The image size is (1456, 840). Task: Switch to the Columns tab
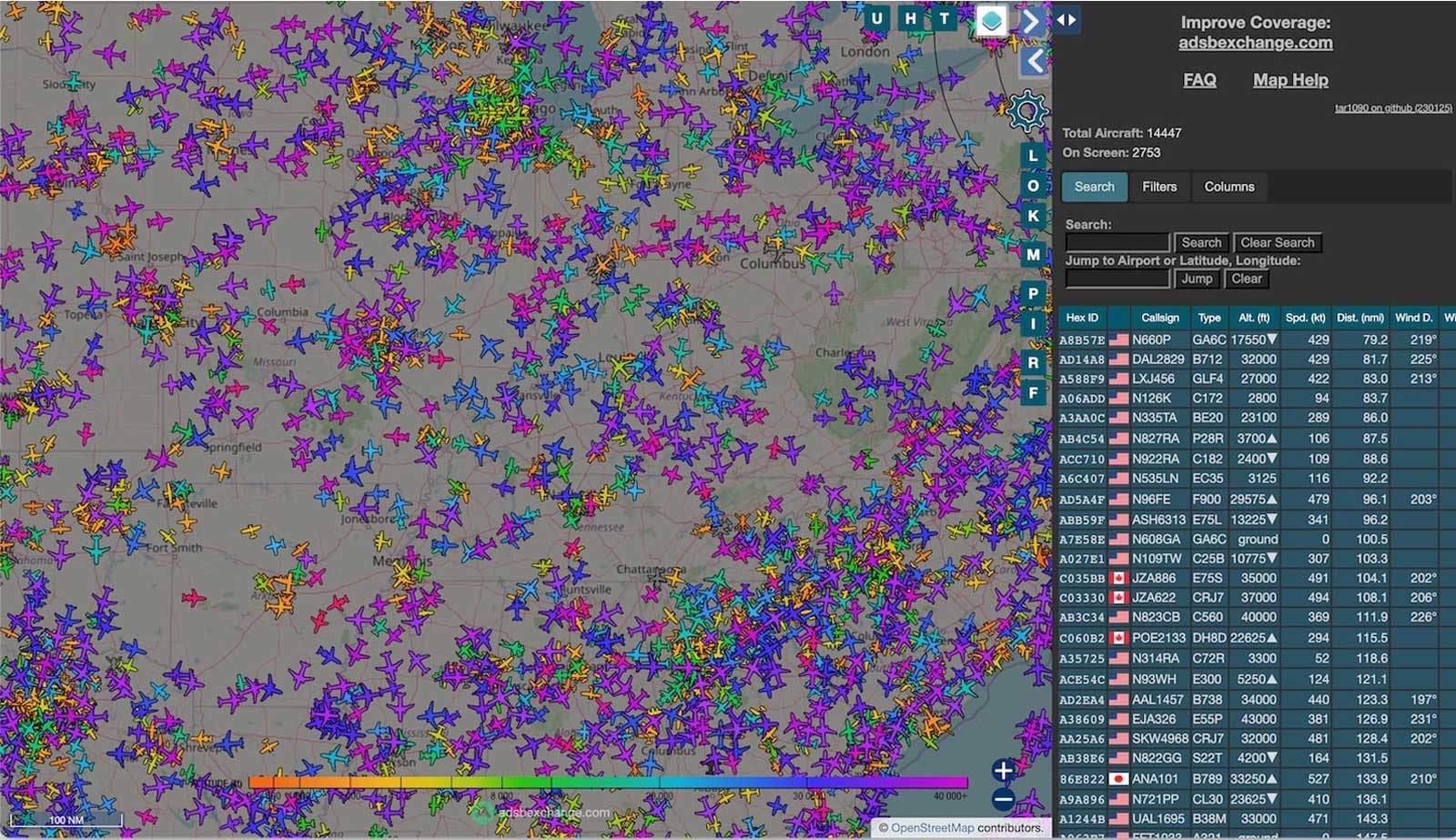click(1229, 187)
